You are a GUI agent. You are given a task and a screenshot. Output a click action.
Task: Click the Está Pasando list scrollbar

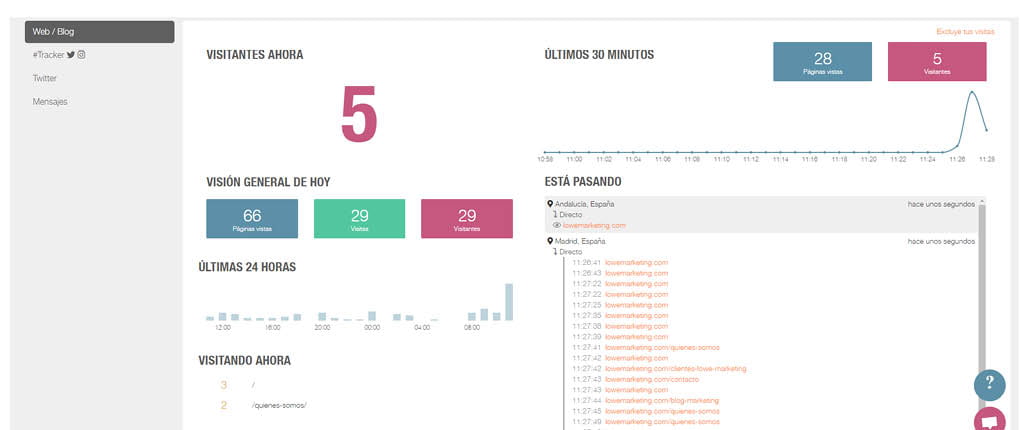click(x=980, y=300)
